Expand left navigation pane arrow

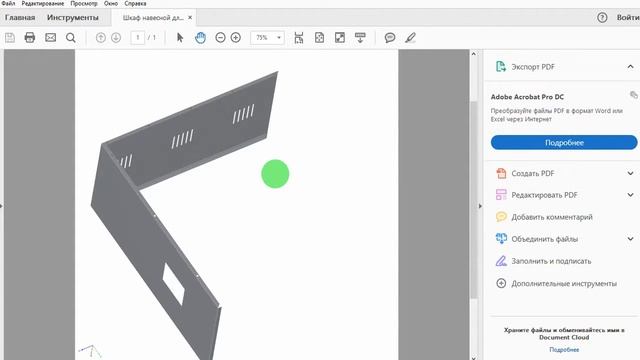[x=2, y=206]
